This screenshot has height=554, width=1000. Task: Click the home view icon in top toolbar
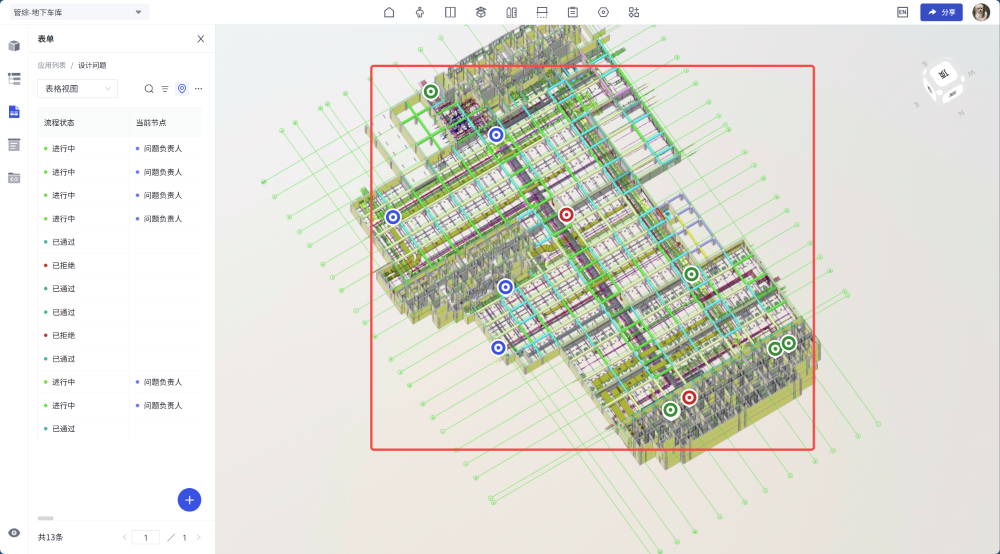click(389, 12)
